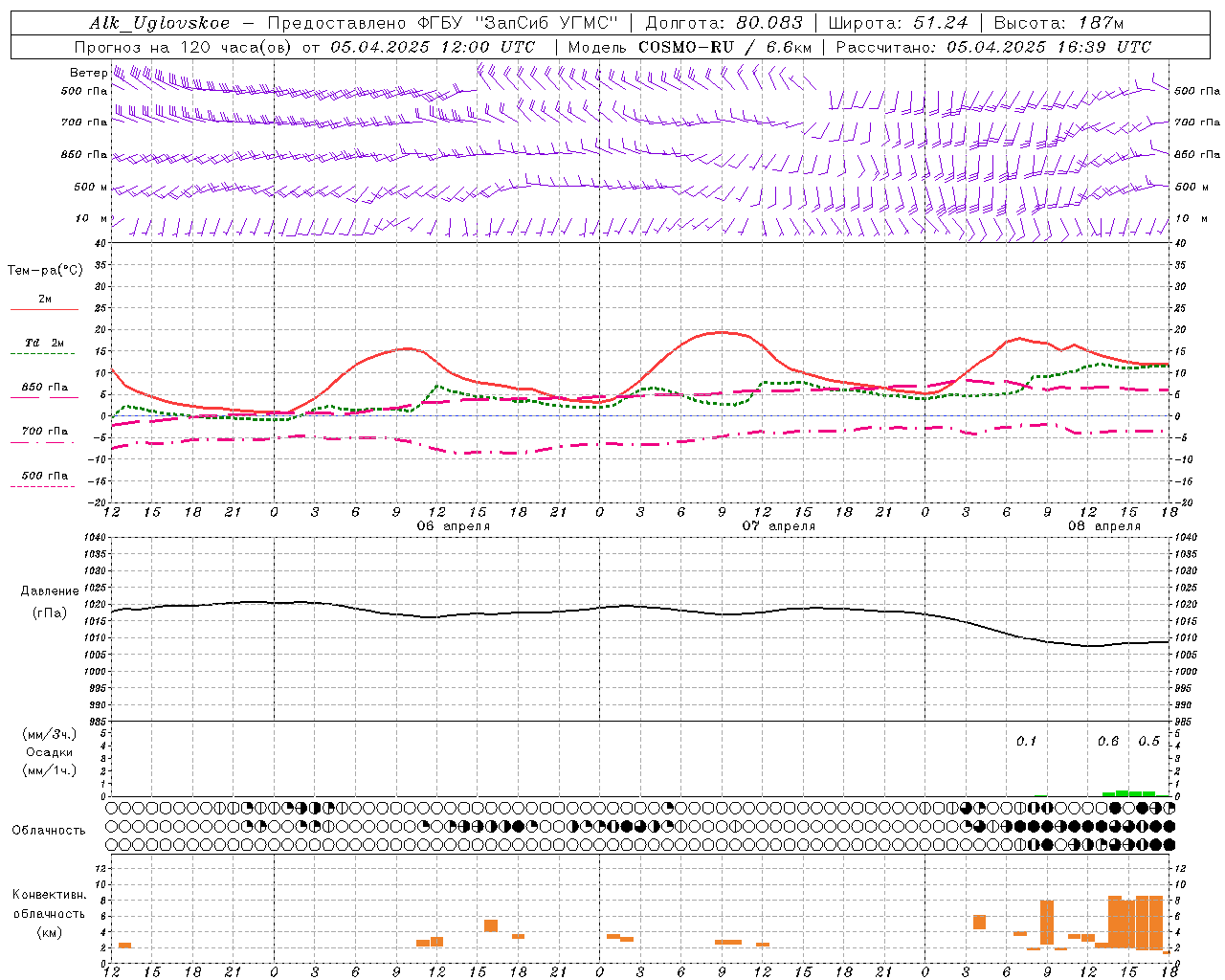
Task: Click the 'Td 2м' dew point legend entry
Action: coord(44,343)
